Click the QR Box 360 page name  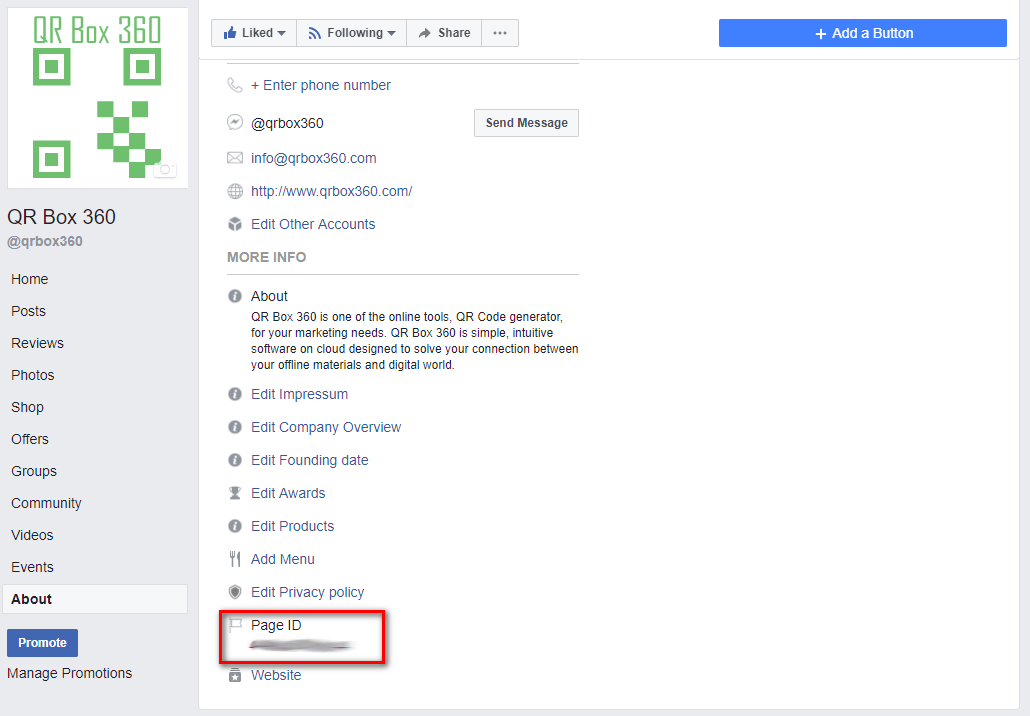point(61,217)
